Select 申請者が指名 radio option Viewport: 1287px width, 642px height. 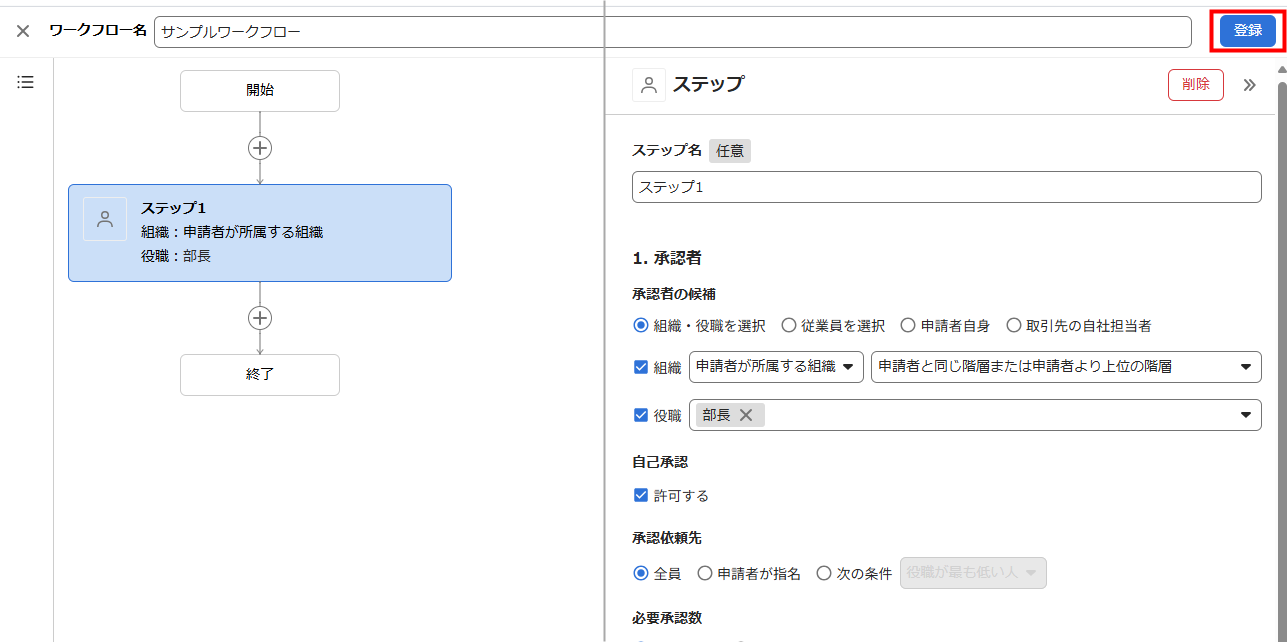click(x=705, y=573)
